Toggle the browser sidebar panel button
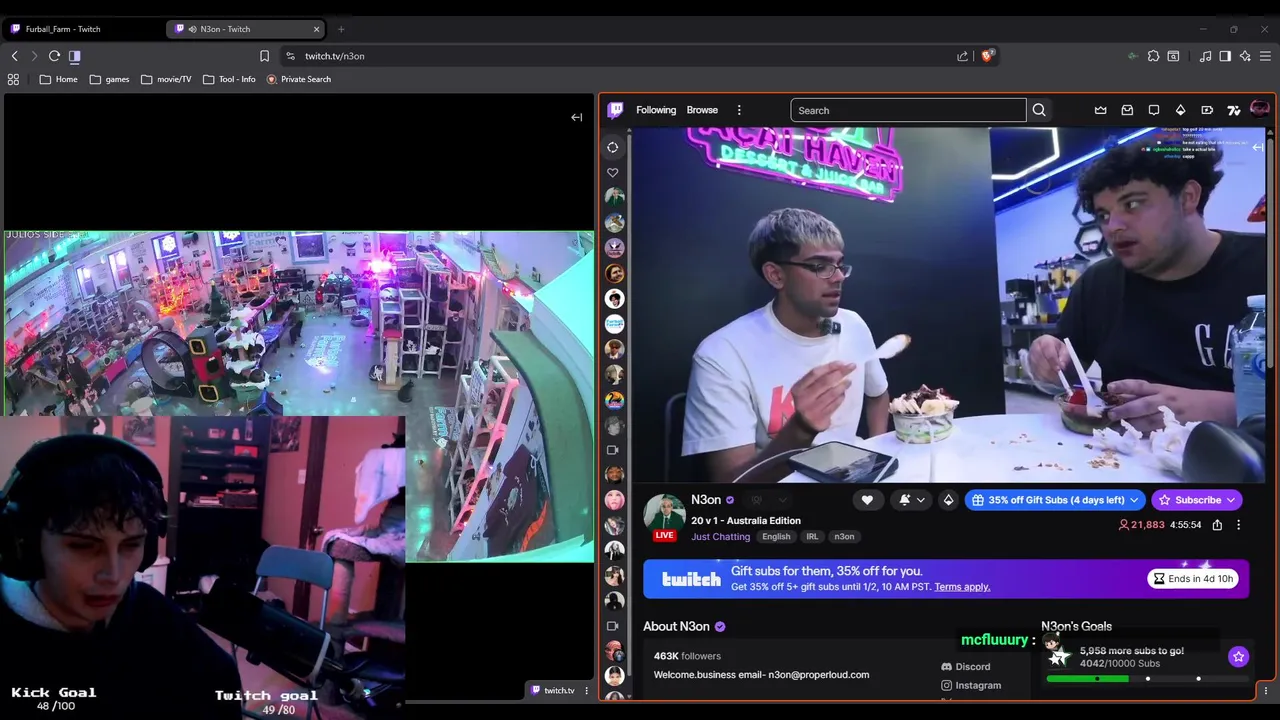This screenshot has height=720, width=1280. 74,56
